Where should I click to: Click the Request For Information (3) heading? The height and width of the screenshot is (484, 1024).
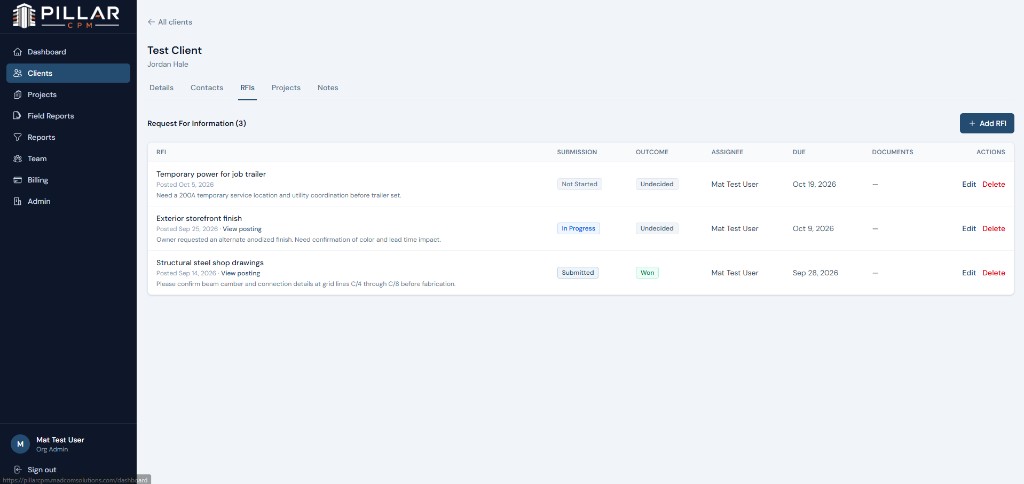tap(197, 123)
